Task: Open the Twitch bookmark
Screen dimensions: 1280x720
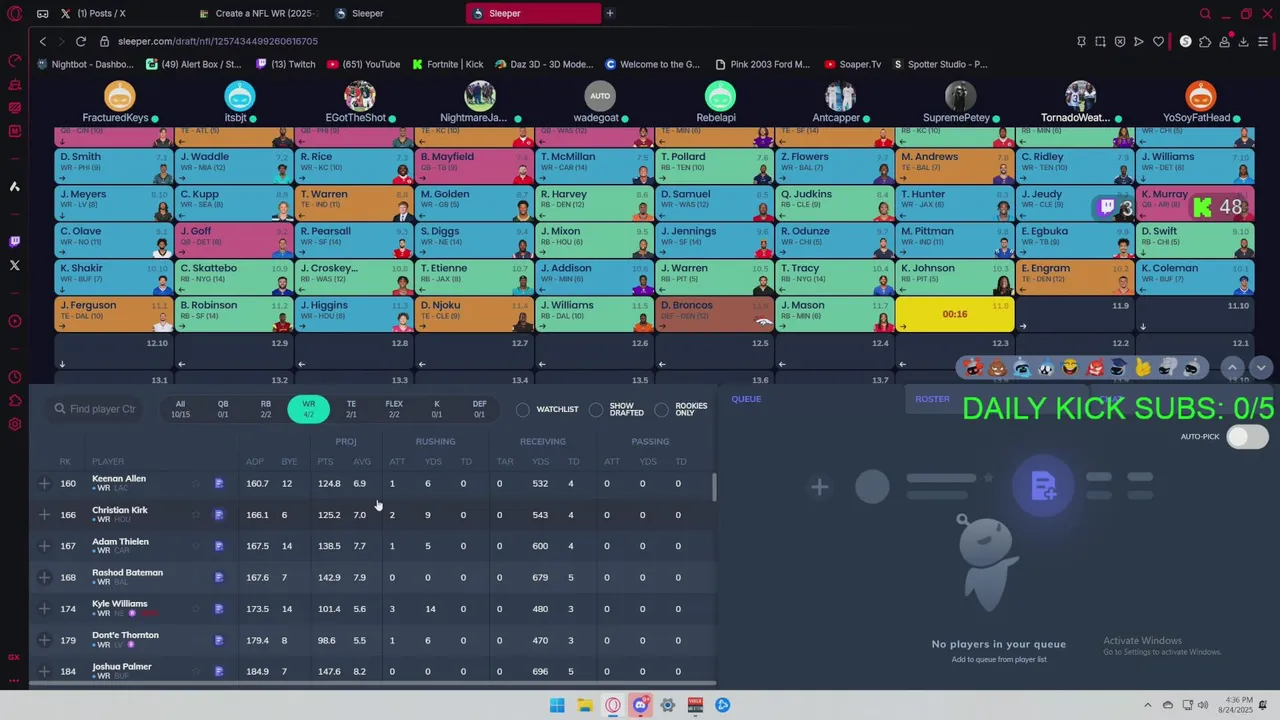Action: click(285, 64)
